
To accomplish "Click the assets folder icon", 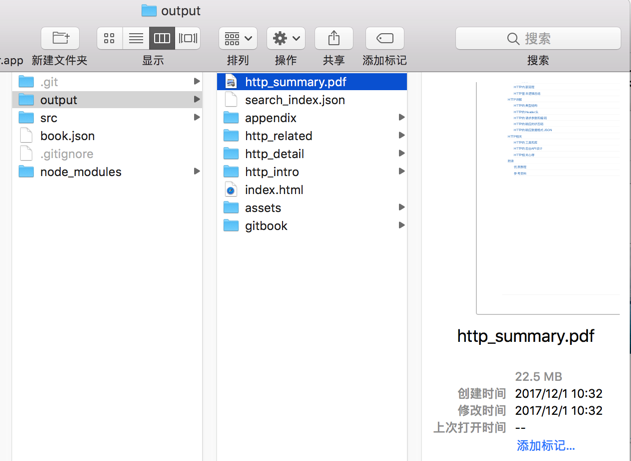I will [x=231, y=208].
